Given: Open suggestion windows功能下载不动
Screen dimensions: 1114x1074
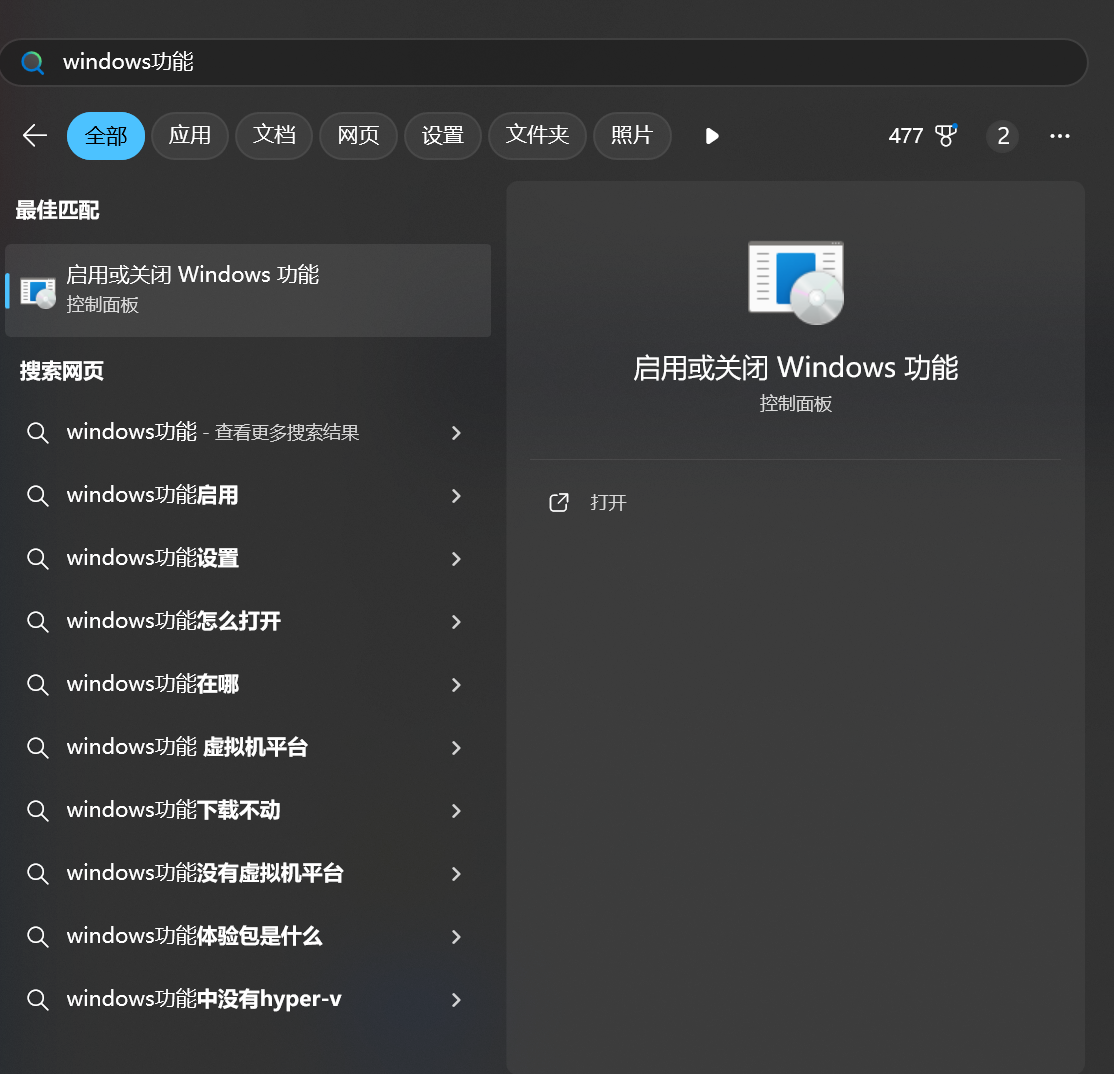Looking at the screenshot, I should tap(246, 810).
